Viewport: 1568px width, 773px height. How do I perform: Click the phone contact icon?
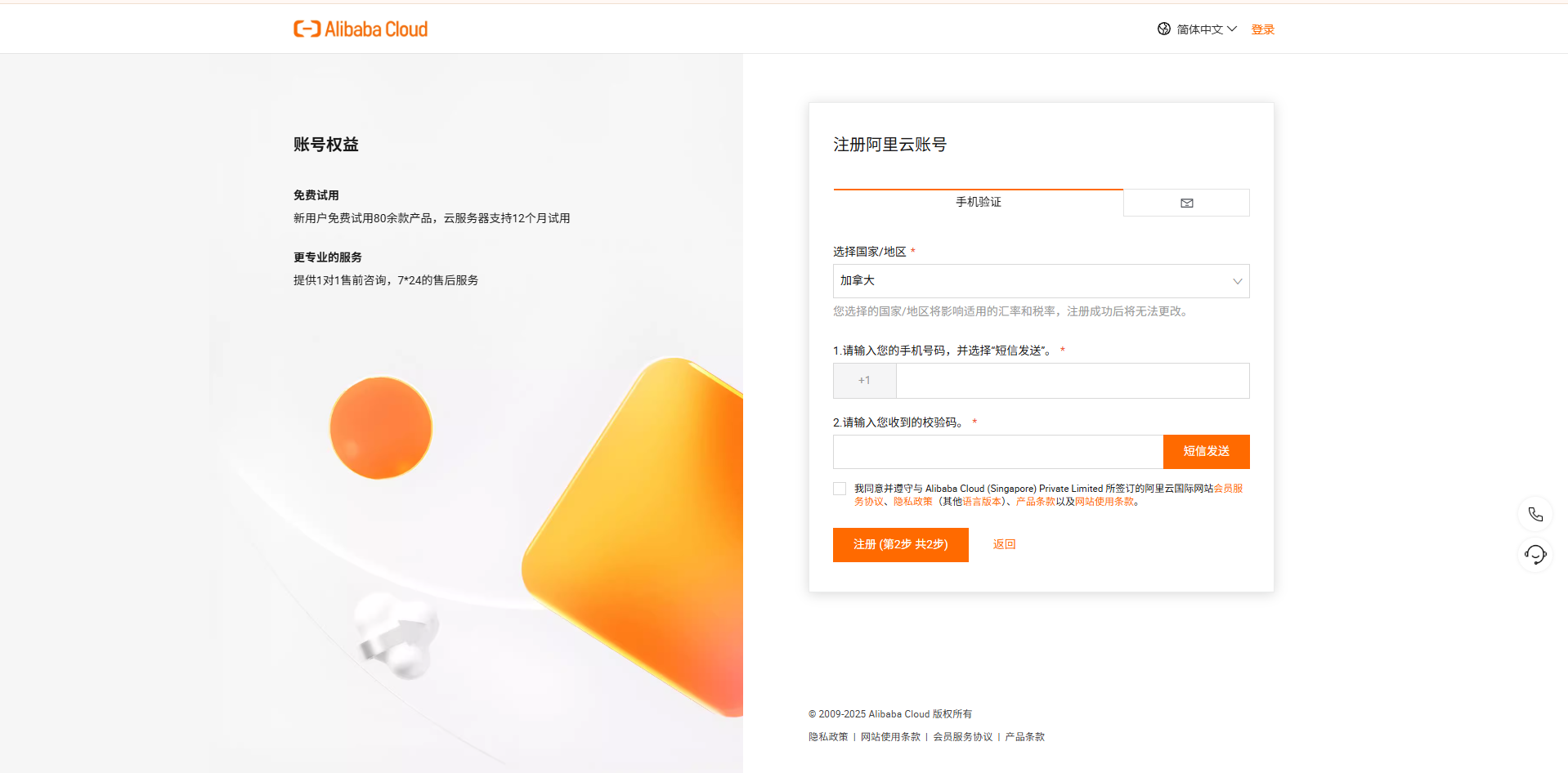pyautogui.click(x=1535, y=514)
